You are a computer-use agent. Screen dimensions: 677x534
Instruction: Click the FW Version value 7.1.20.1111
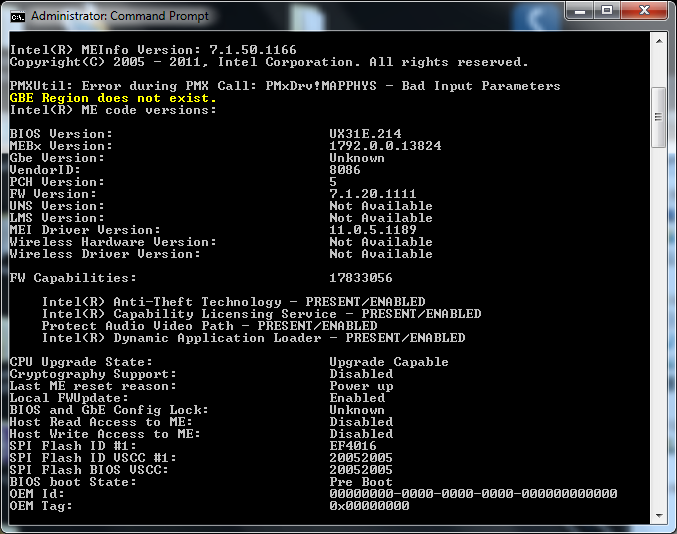click(x=373, y=194)
